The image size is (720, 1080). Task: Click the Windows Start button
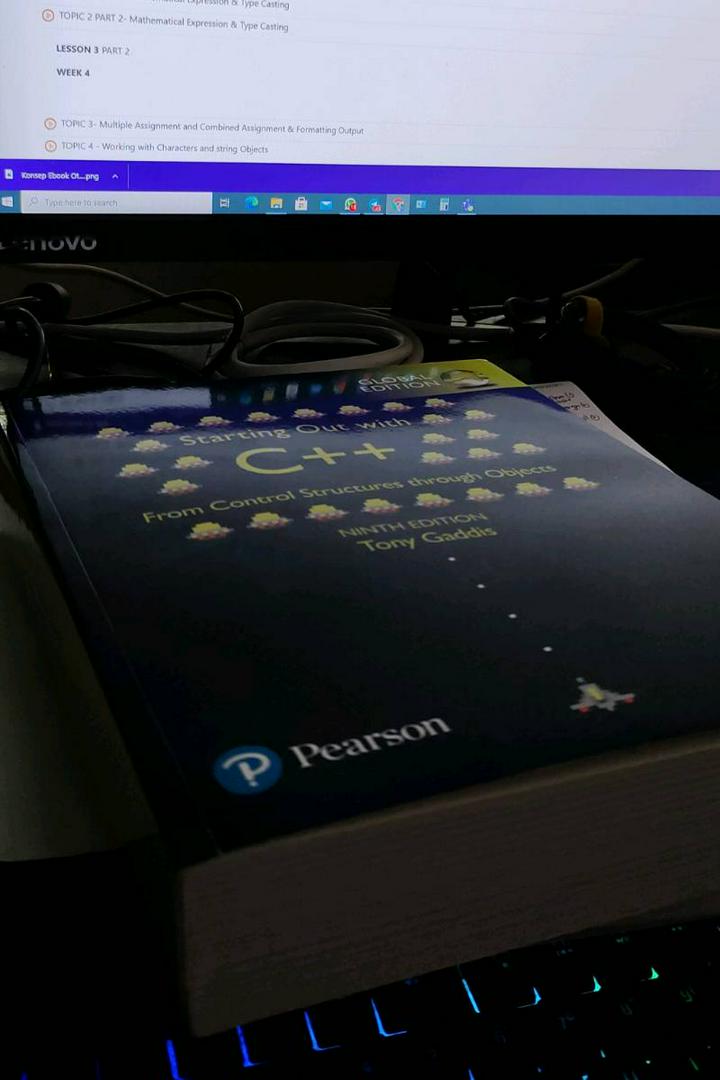click(7, 202)
